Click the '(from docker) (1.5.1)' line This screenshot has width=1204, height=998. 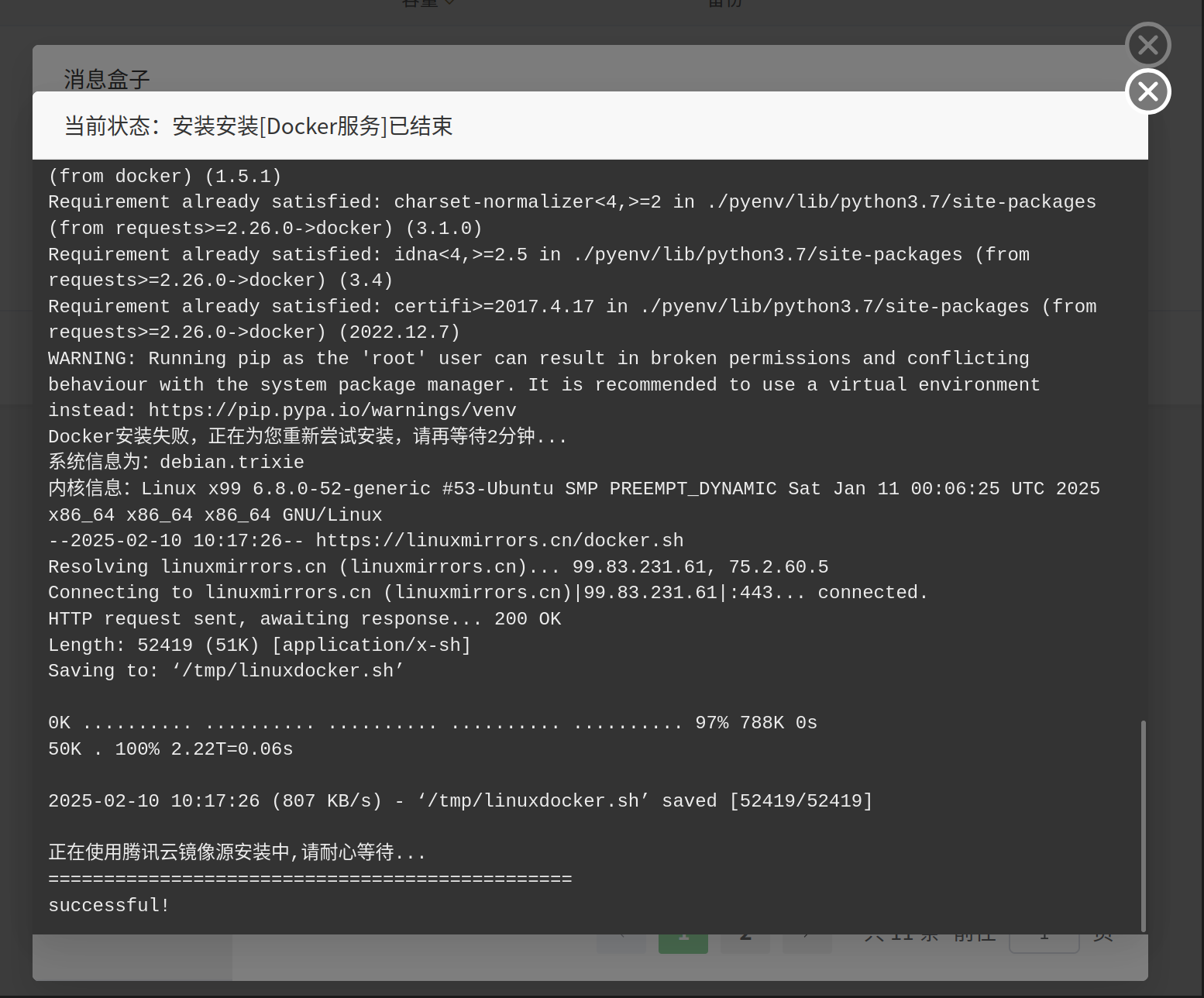click(164, 176)
